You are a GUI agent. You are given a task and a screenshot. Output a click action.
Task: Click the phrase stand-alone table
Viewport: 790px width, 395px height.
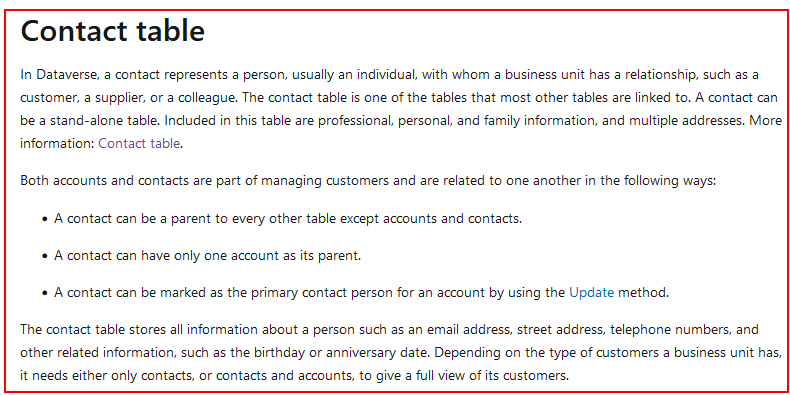97,121
